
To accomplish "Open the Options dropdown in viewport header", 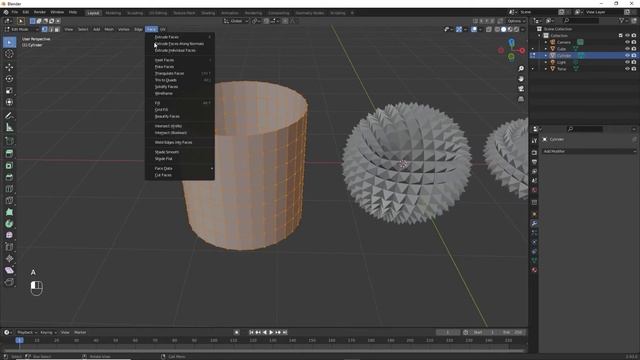I will coord(516,21).
